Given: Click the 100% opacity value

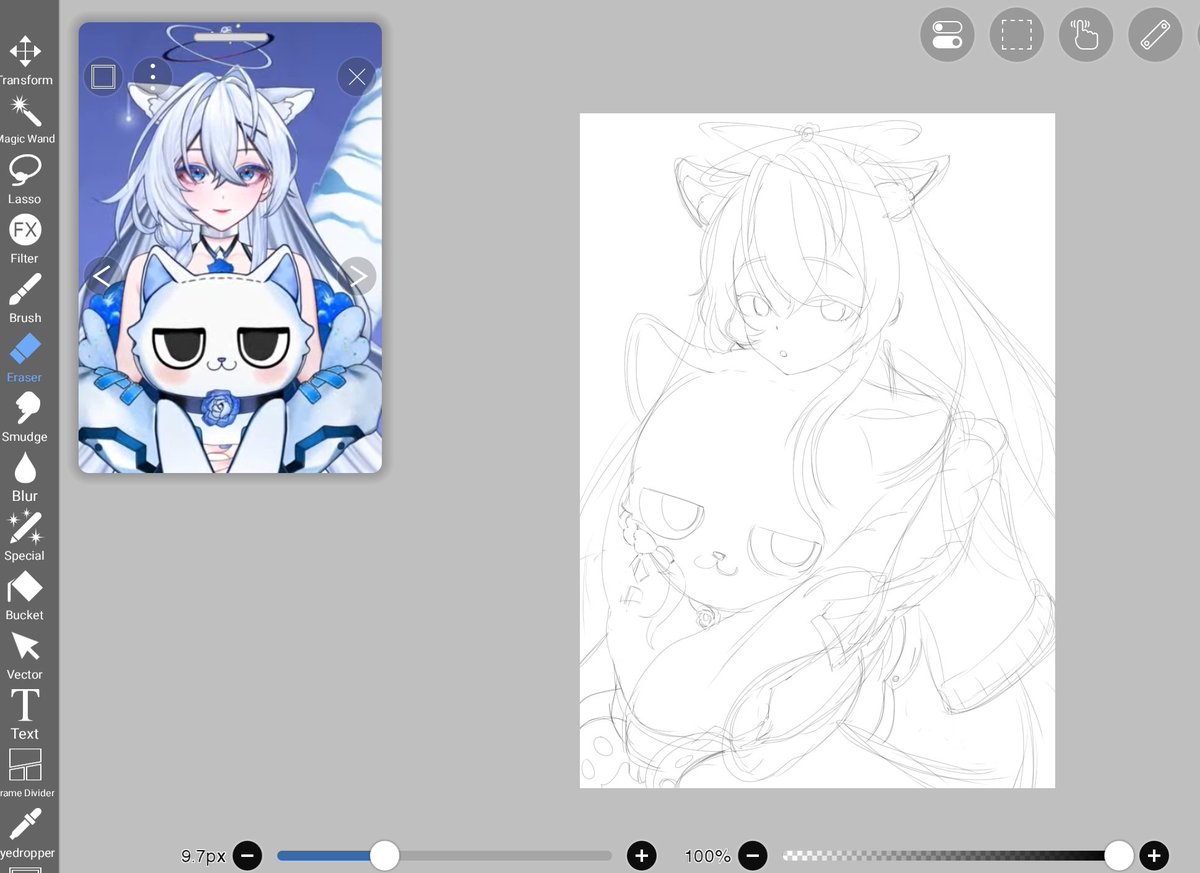Looking at the screenshot, I should point(708,856).
